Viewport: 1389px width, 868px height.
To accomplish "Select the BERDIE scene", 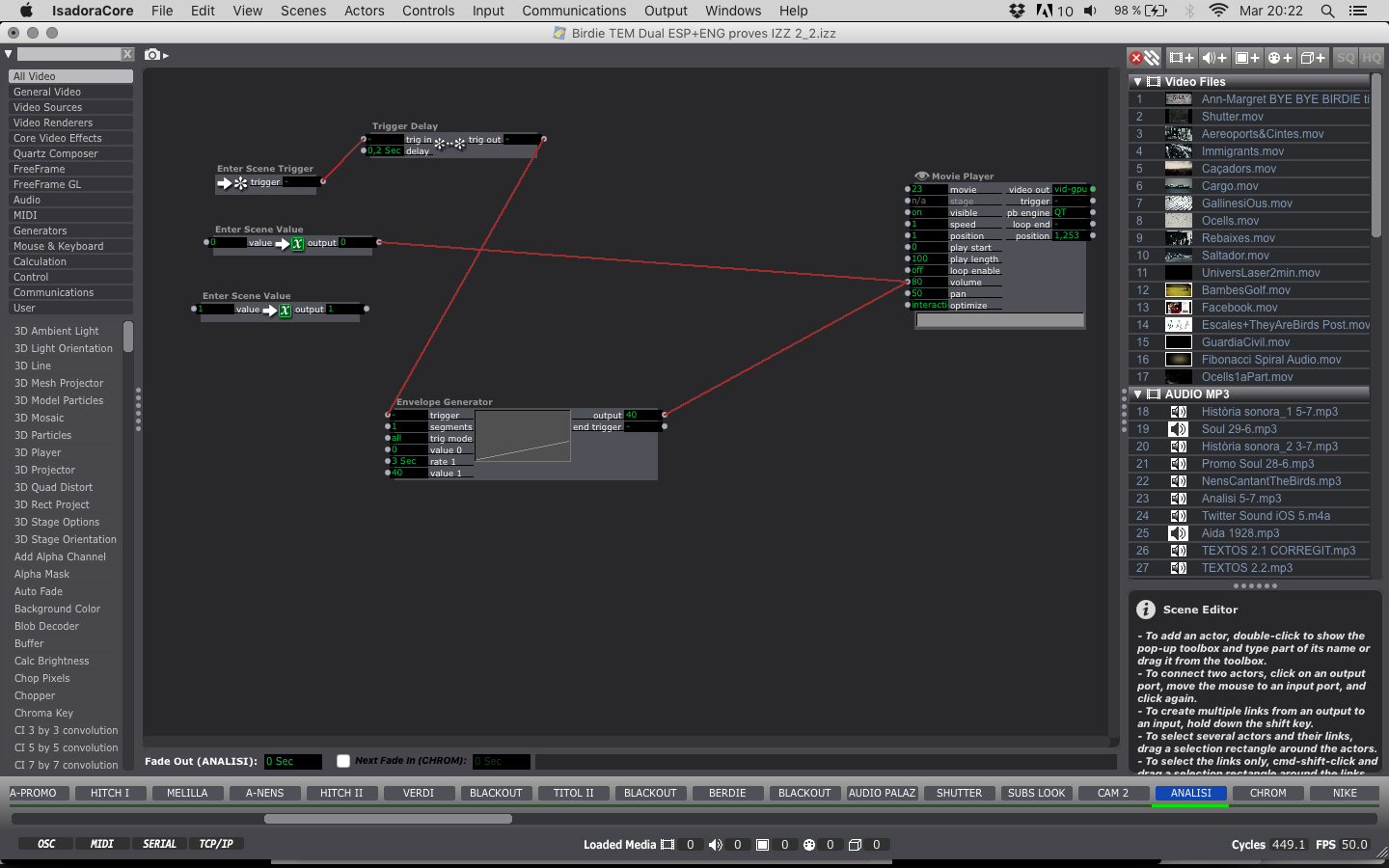I will 727,793.
